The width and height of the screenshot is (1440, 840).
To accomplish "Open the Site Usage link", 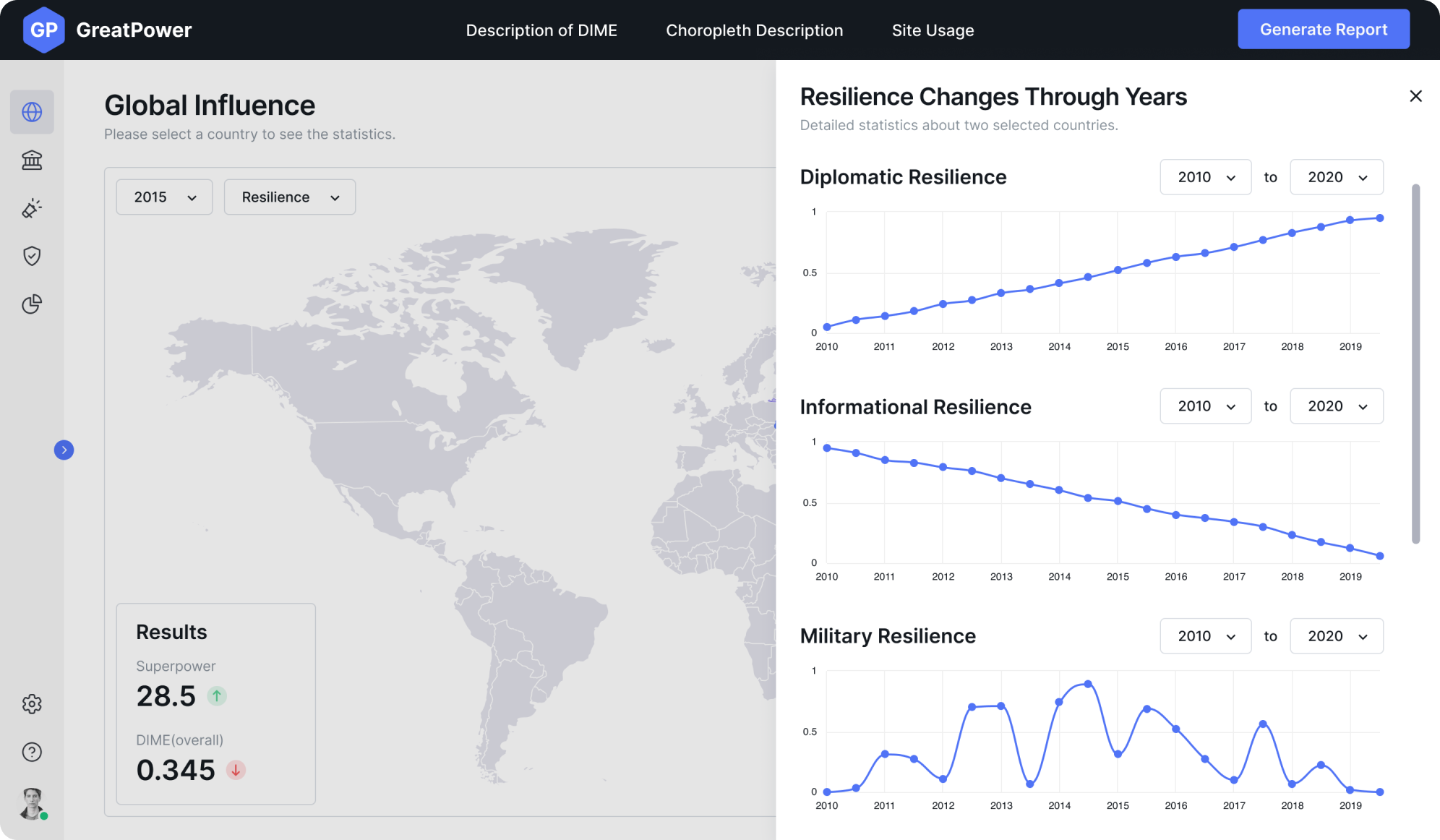I will (933, 30).
